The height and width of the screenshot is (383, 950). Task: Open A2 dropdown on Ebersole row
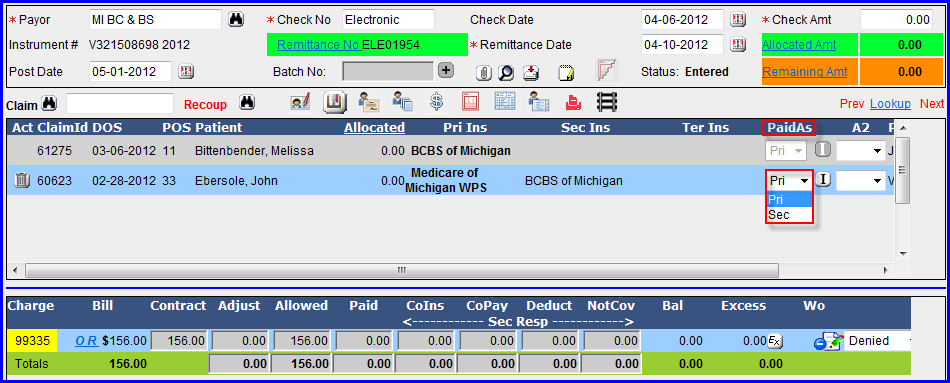coord(860,181)
